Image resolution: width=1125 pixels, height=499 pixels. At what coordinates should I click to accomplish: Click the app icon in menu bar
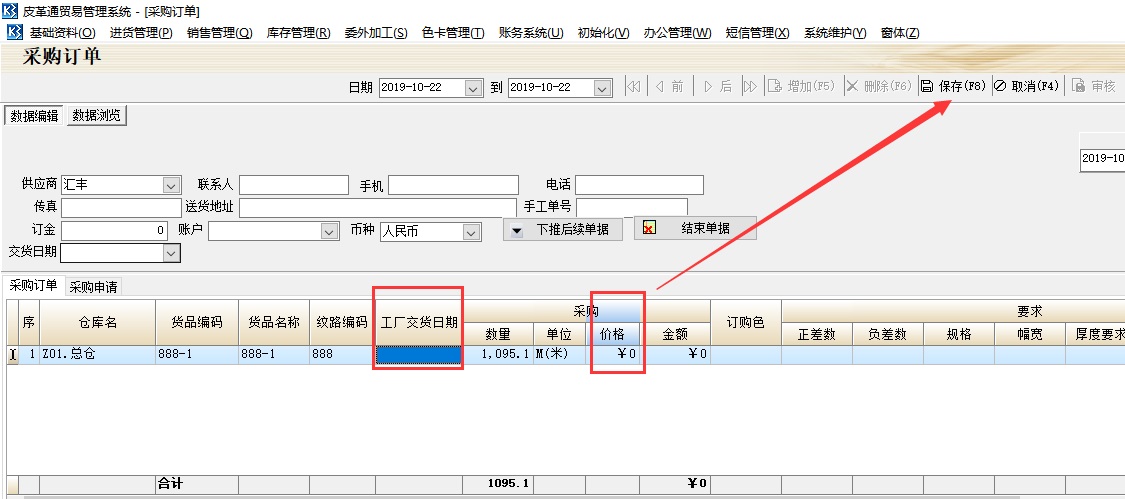[14, 32]
